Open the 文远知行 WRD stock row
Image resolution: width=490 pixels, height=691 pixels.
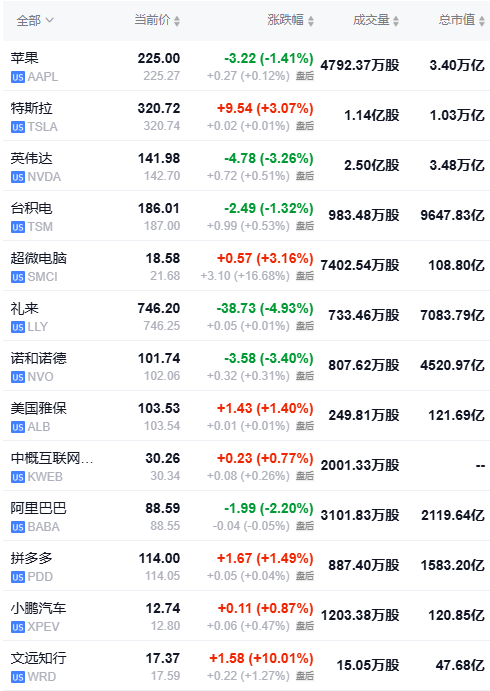(246, 666)
